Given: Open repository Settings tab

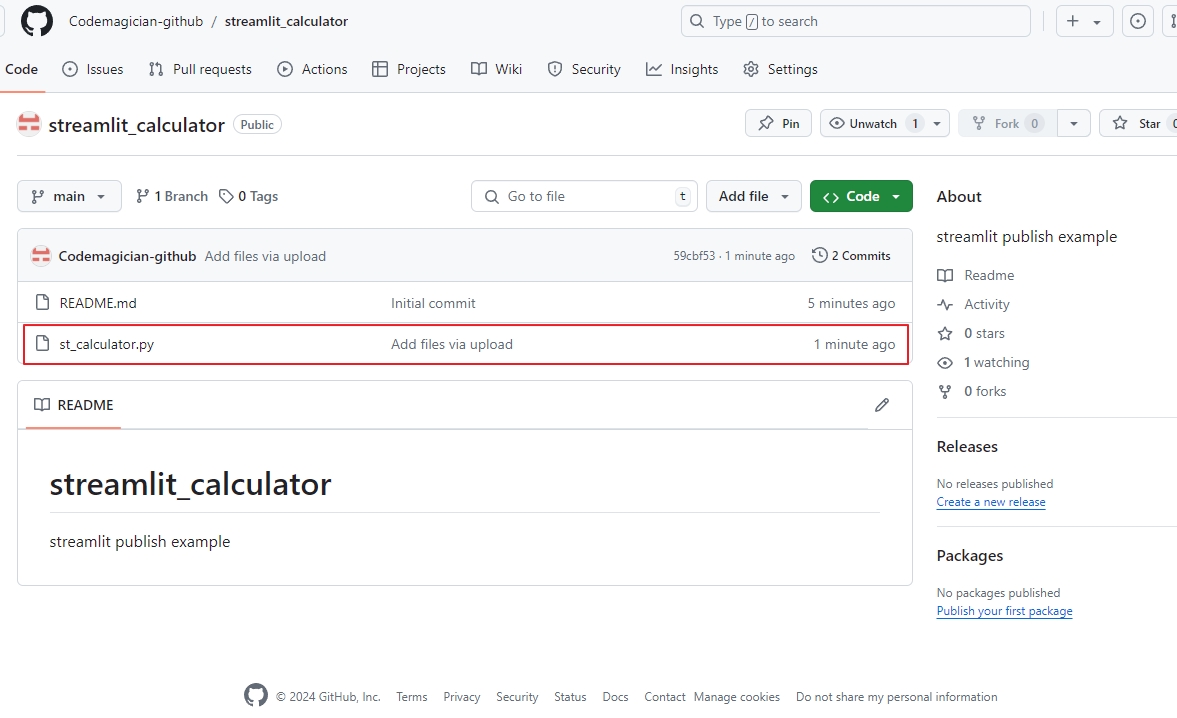Looking at the screenshot, I should pos(780,69).
